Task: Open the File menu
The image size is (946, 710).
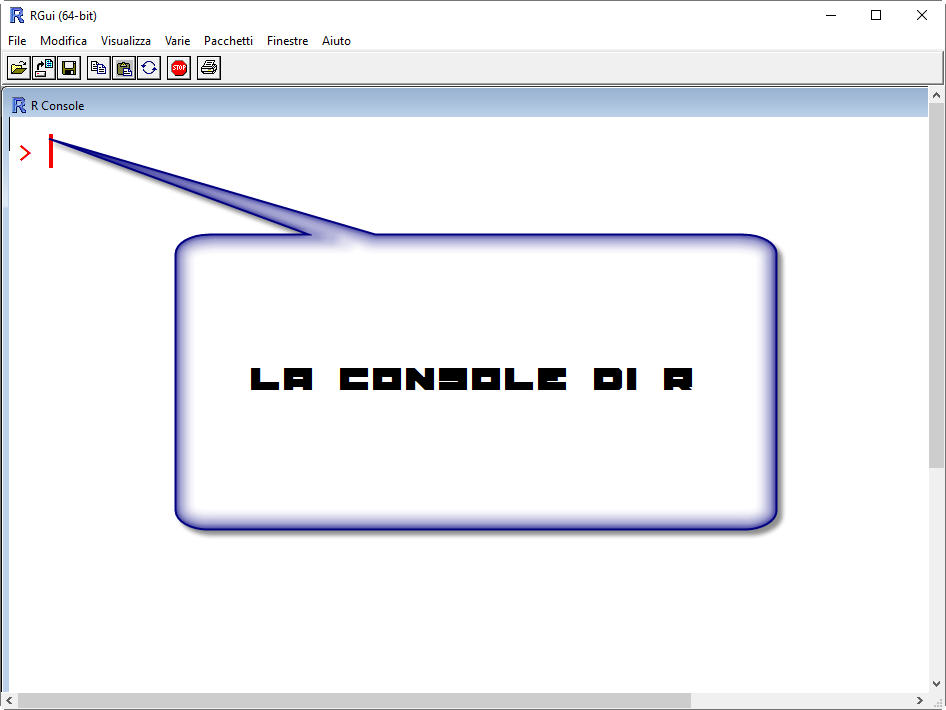Action: pos(17,41)
